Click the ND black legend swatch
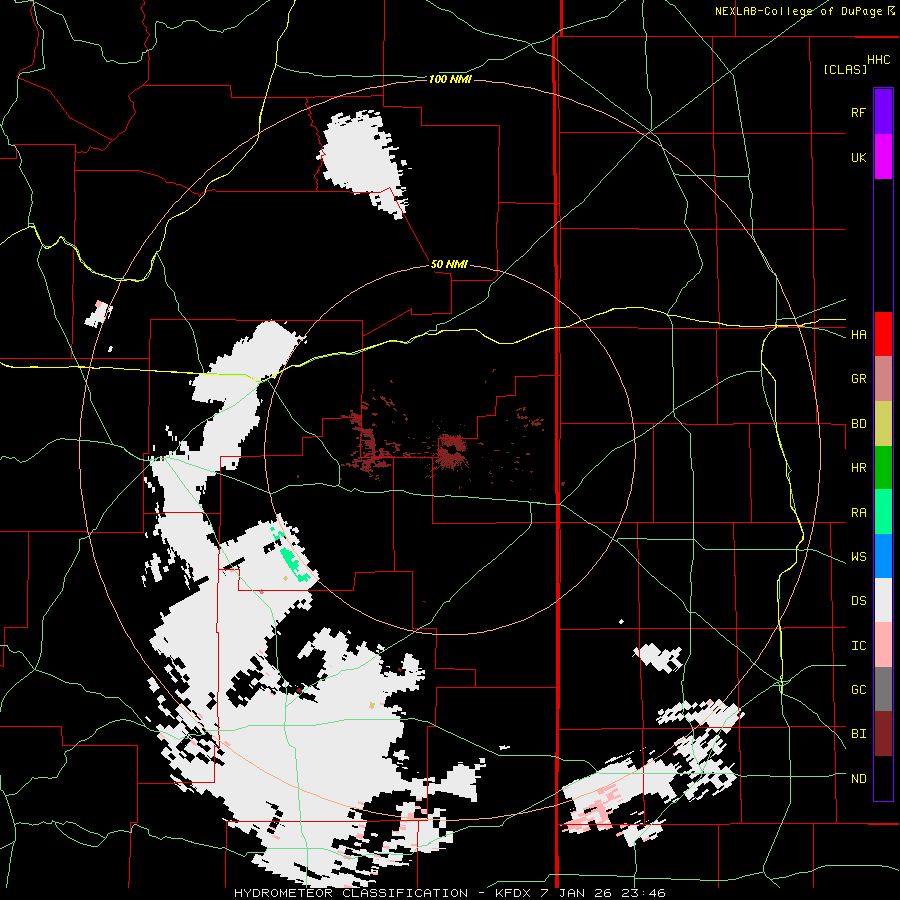 click(x=883, y=778)
